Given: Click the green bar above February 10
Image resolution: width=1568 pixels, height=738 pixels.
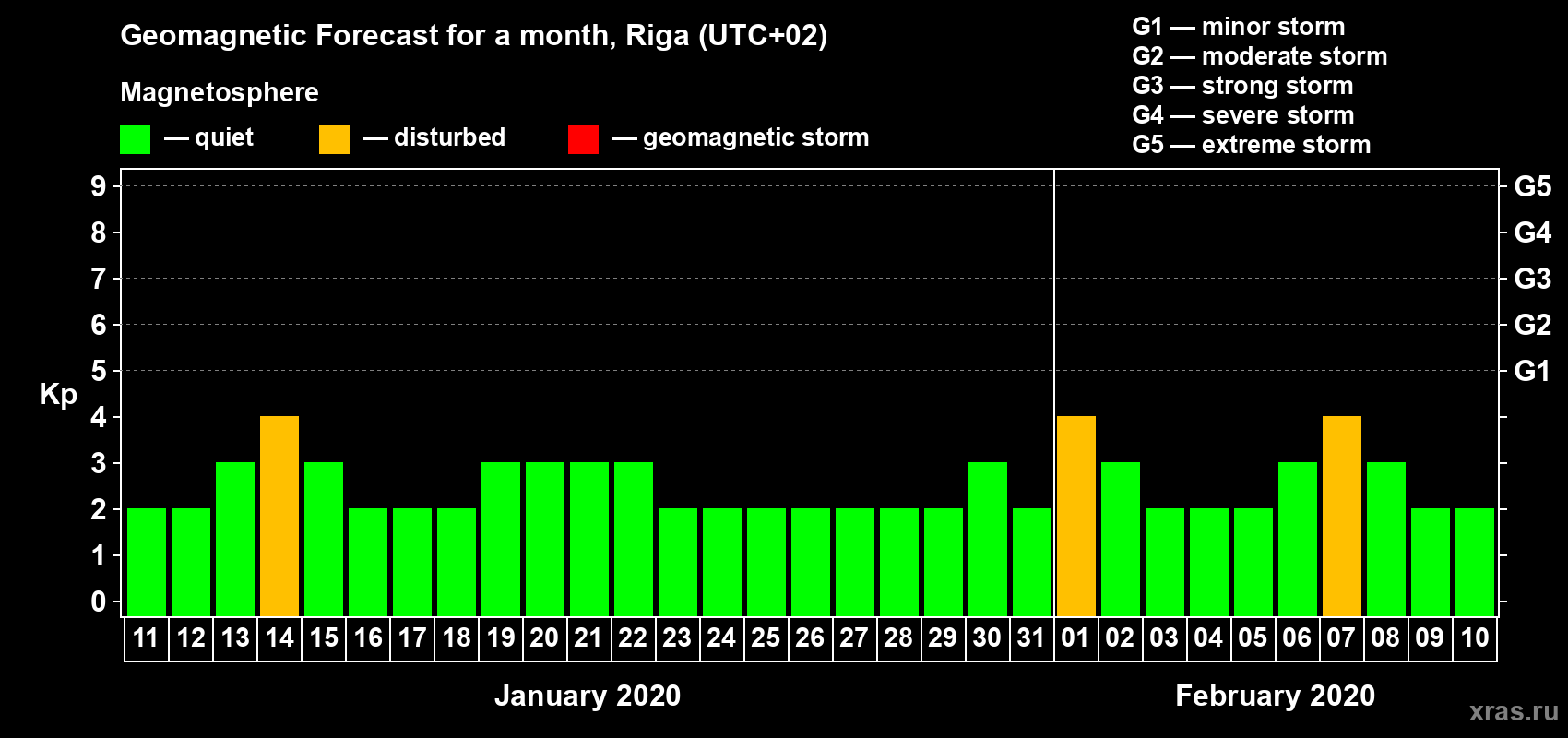Looking at the screenshot, I should click(1475, 562).
